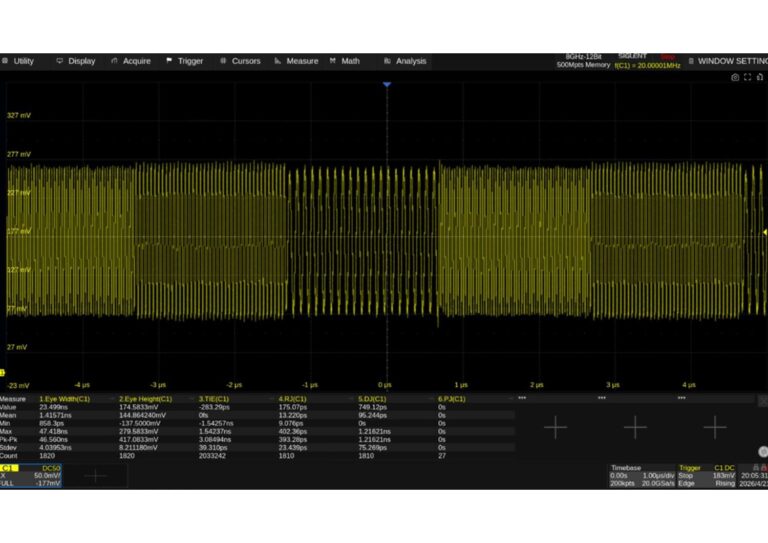
Task: Click the Eye Height(C1) measurement header
Action: [145, 399]
